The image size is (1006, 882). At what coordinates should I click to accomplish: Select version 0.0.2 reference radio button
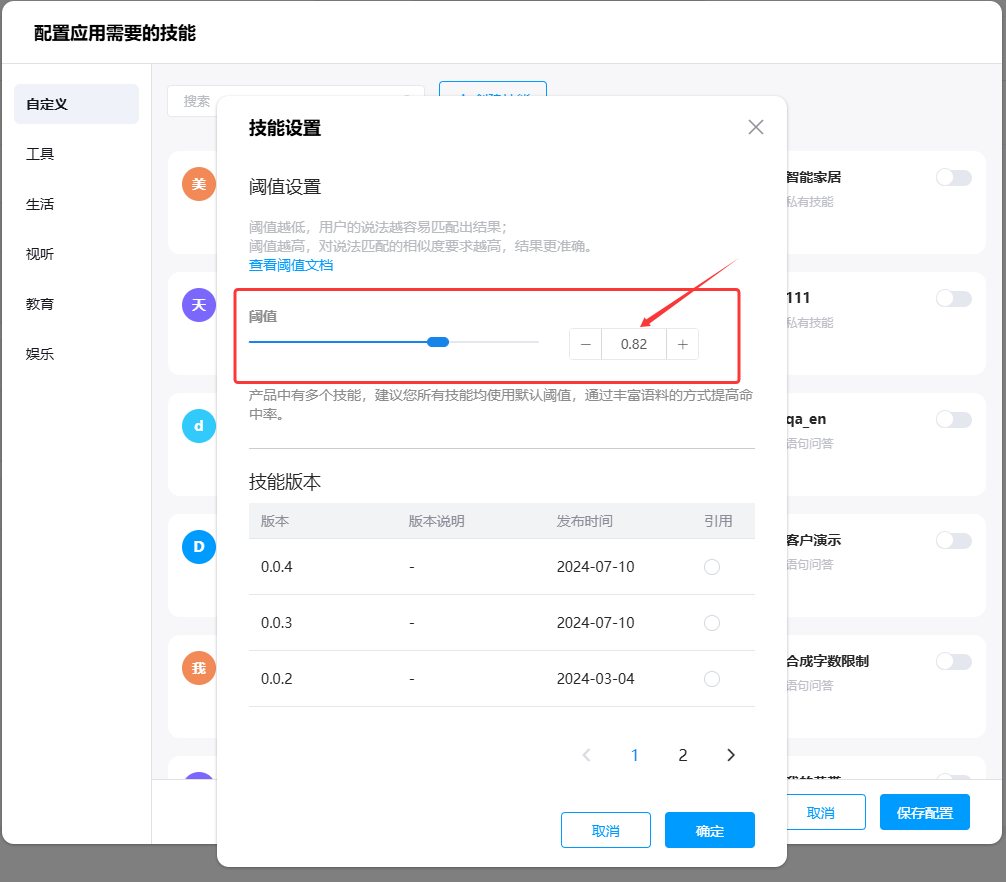712,679
